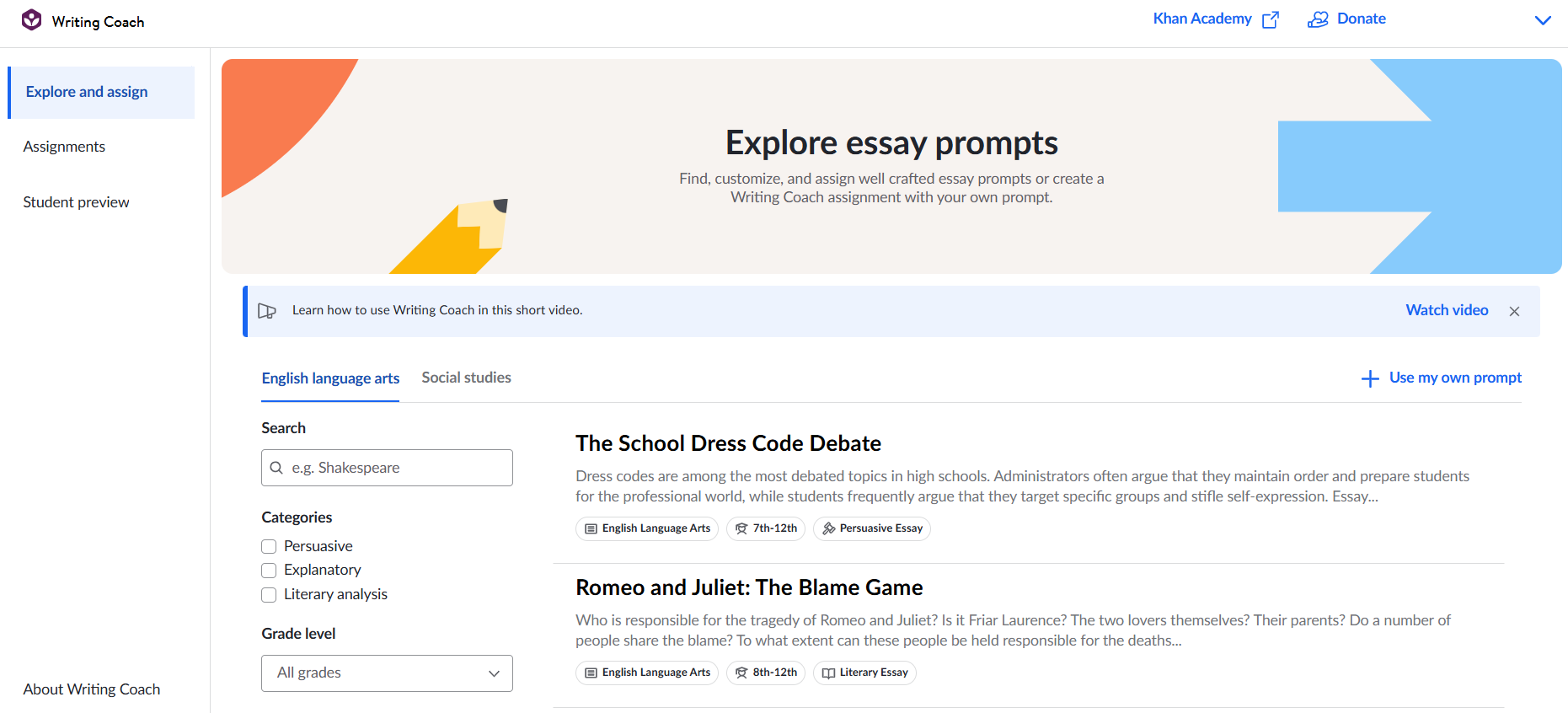
Task: Expand the account chevron at top right
Action: tap(1542, 20)
